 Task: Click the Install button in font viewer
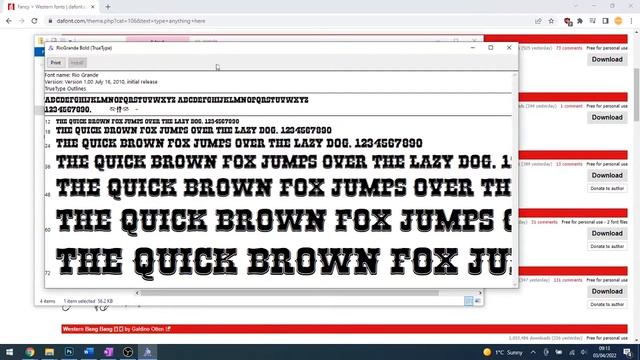pyautogui.click(x=77, y=62)
